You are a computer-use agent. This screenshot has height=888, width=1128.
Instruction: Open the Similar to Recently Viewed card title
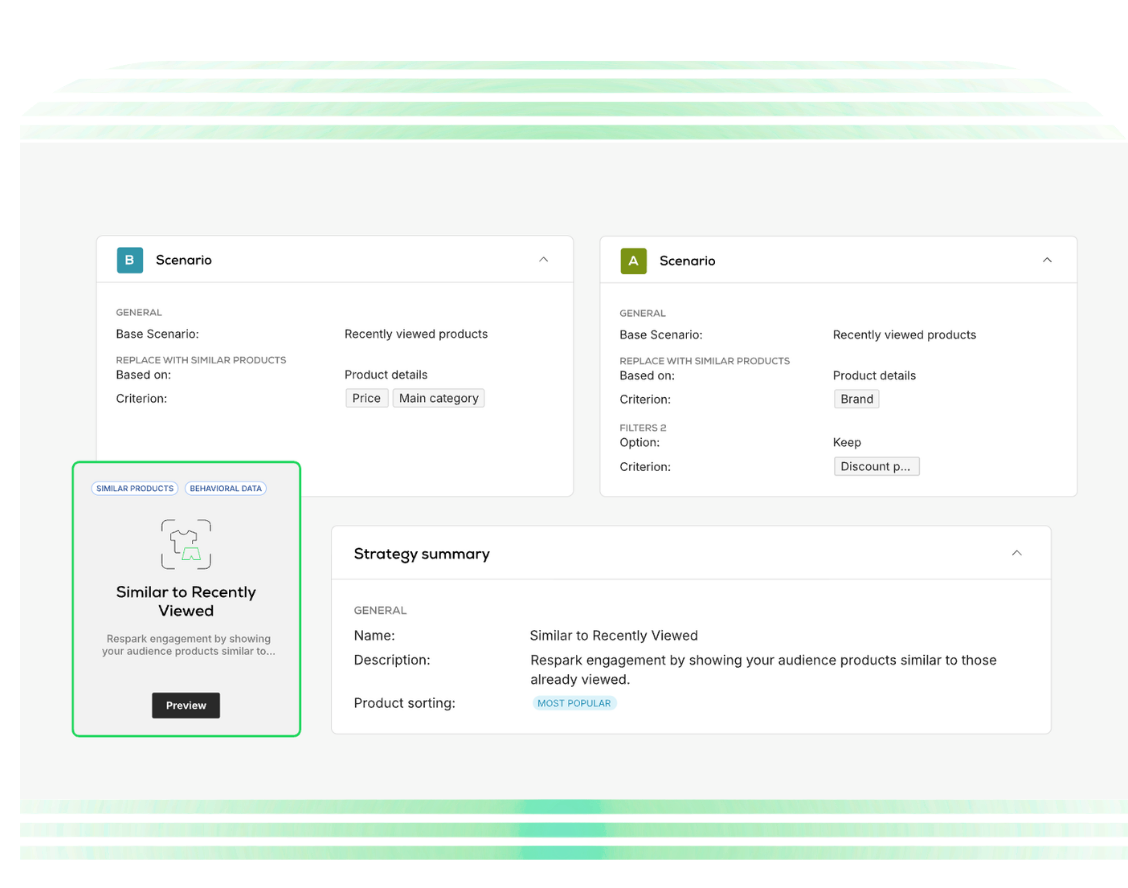[186, 601]
